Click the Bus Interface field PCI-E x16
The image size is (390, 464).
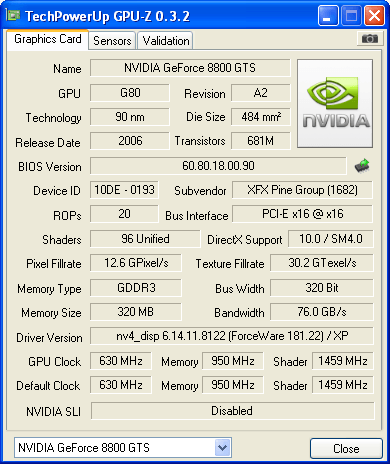pyautogui.click(x=302, y=214)
